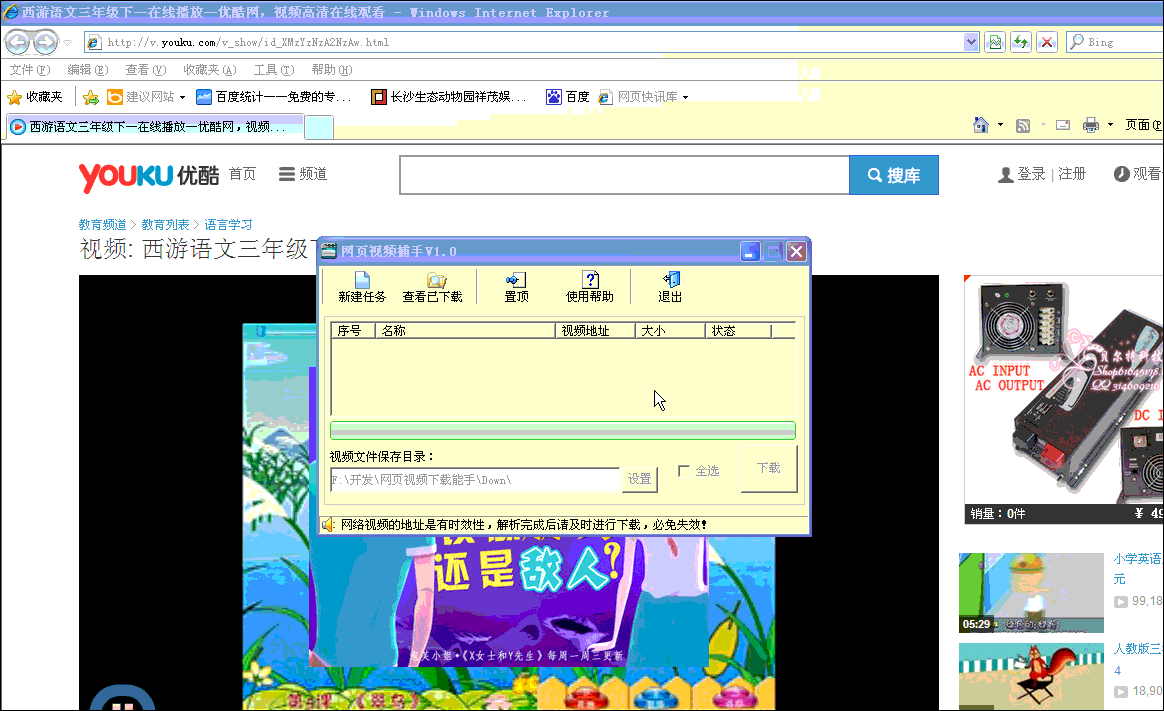This screenshot has height=711, width=1164.
Task: Open the 百度统计 bookmark
Action: point(273,96)
